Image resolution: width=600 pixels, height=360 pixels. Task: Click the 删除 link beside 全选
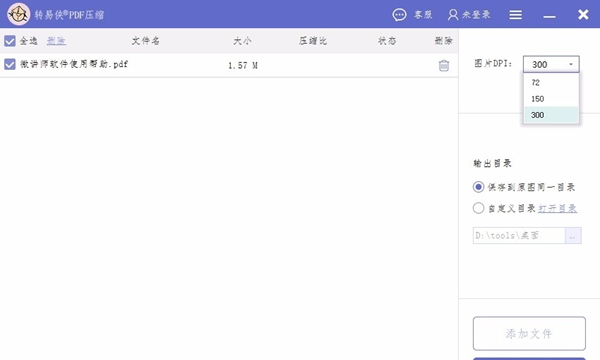[56, 41]
